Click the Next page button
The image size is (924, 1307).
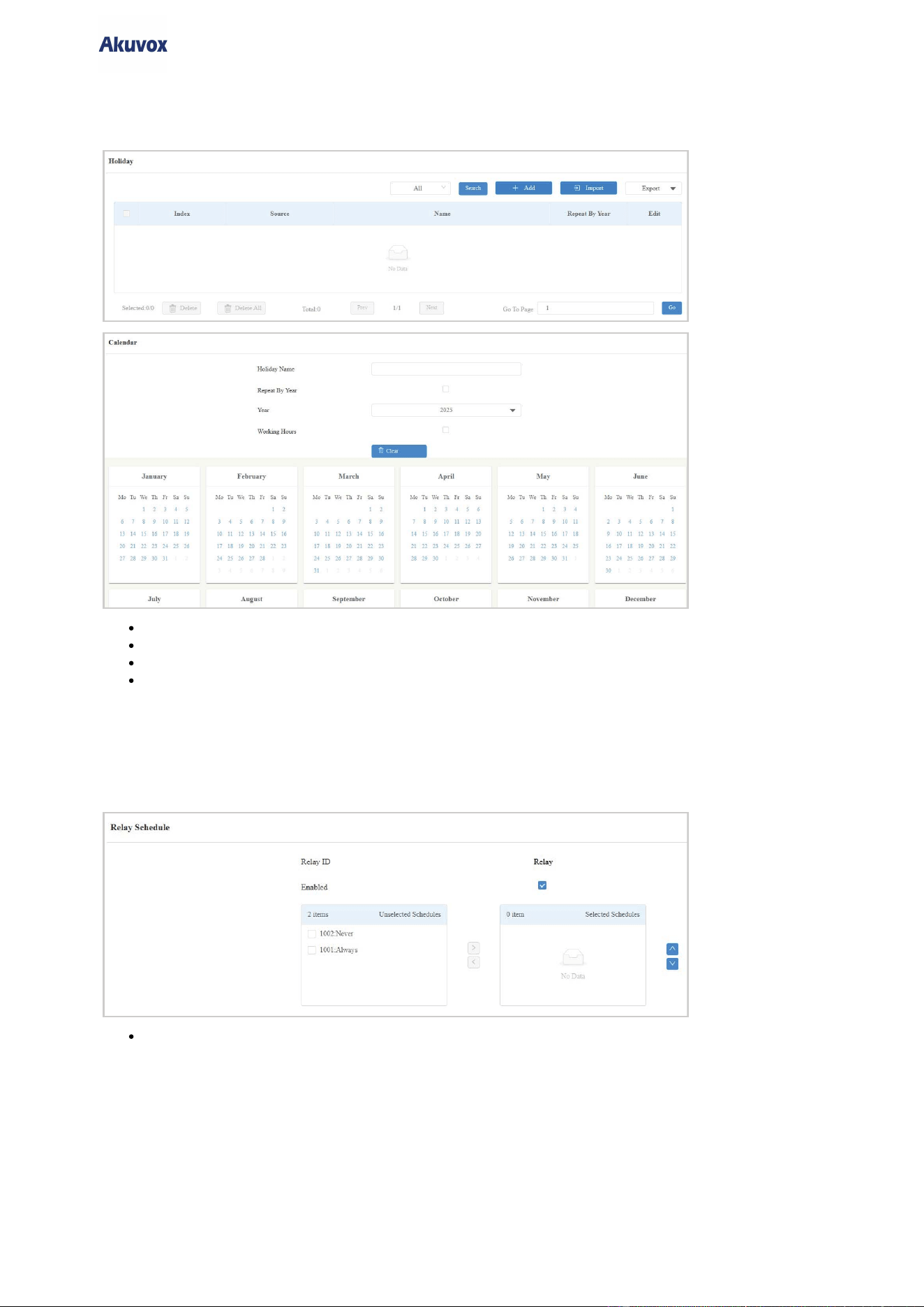(431, 308)
